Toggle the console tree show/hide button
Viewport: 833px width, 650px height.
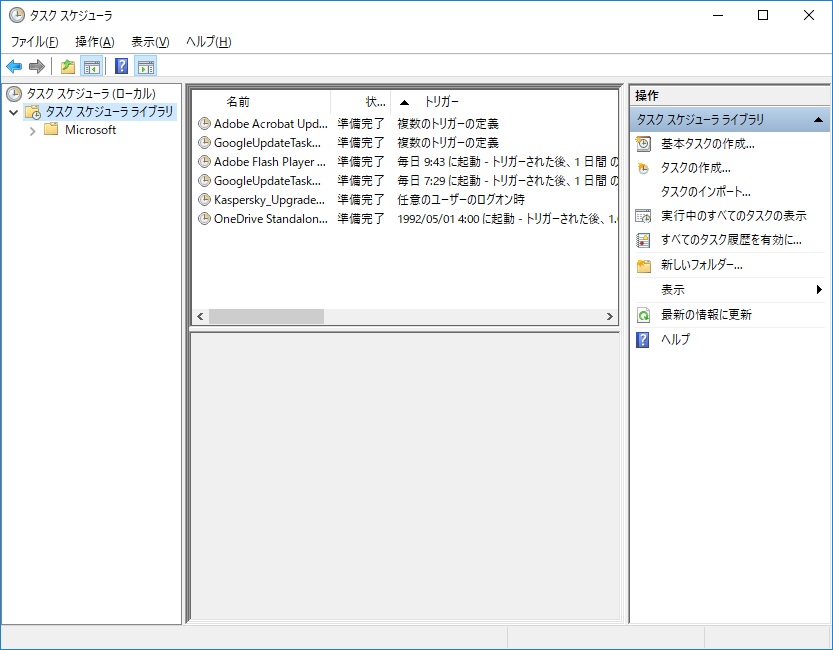(91, 67)
